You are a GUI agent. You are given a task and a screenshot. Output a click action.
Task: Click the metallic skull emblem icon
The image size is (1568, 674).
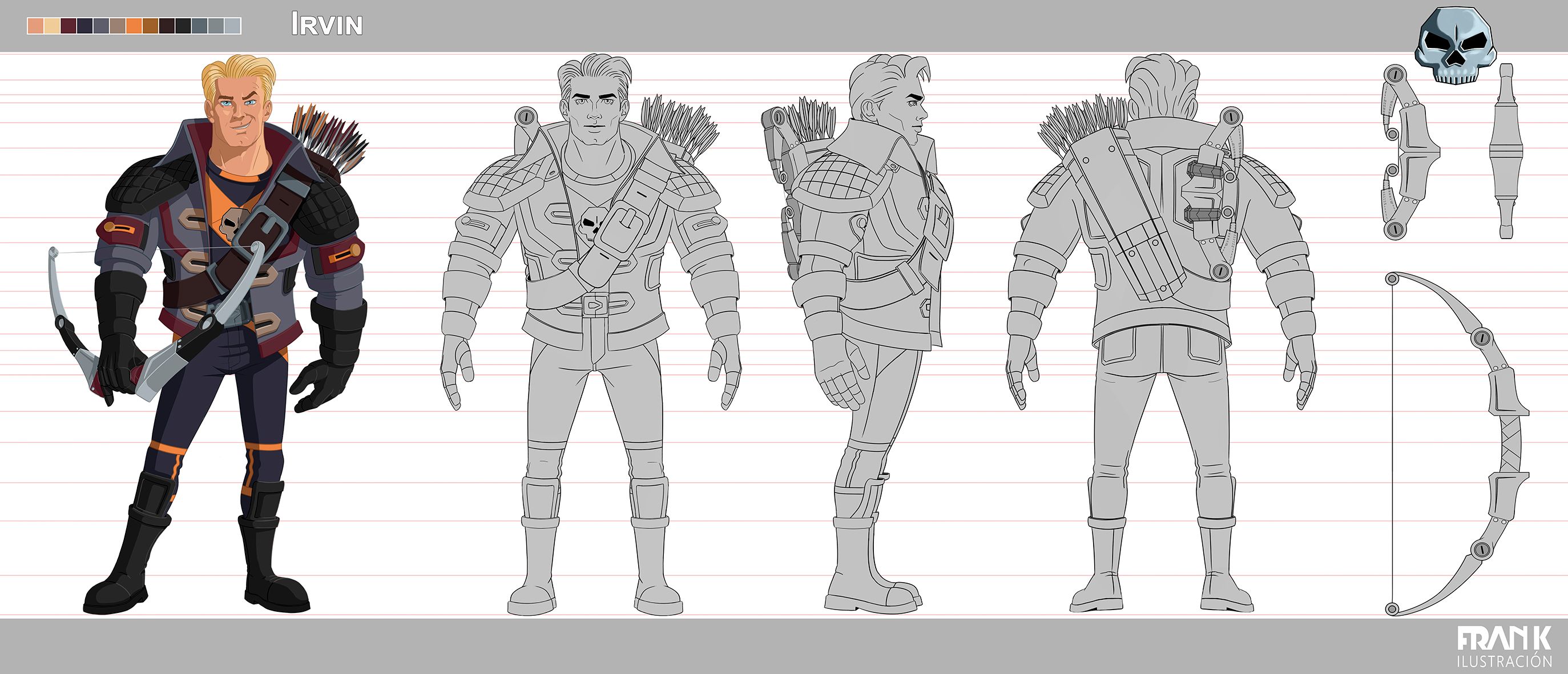(1455, 46)
